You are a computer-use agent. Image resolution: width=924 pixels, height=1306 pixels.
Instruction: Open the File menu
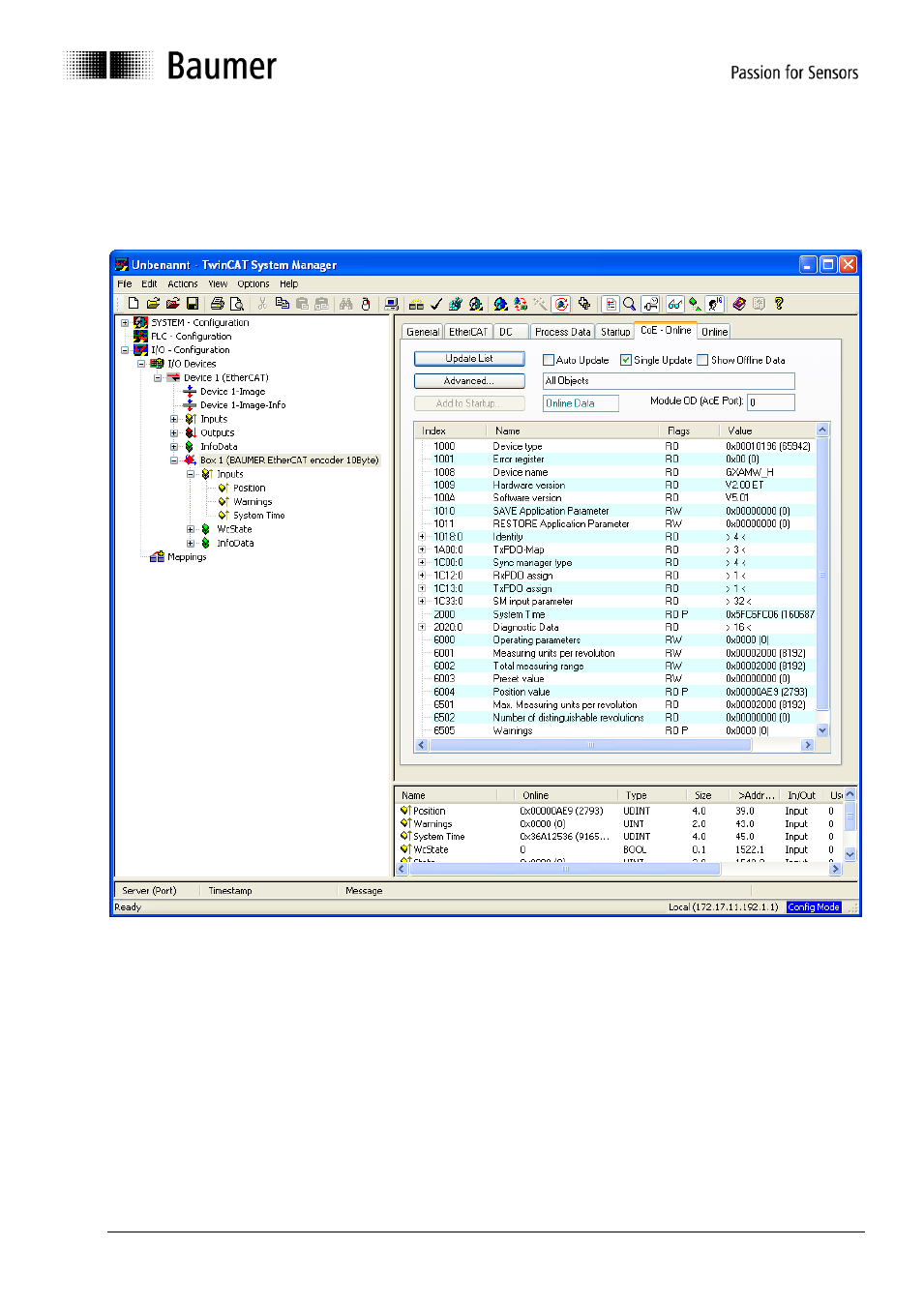coord(125,284)
